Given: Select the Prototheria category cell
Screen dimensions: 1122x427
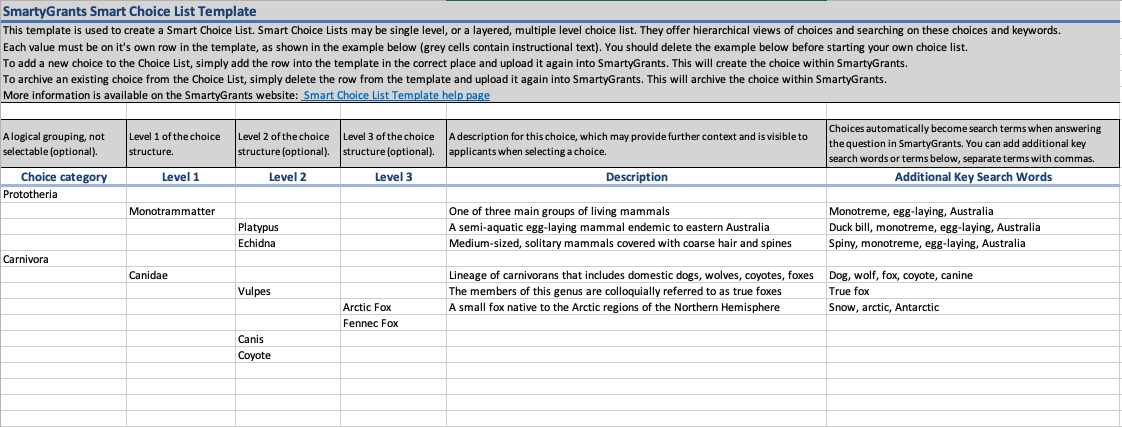Looking at the screenshot, I should click(x=31, y=194).
